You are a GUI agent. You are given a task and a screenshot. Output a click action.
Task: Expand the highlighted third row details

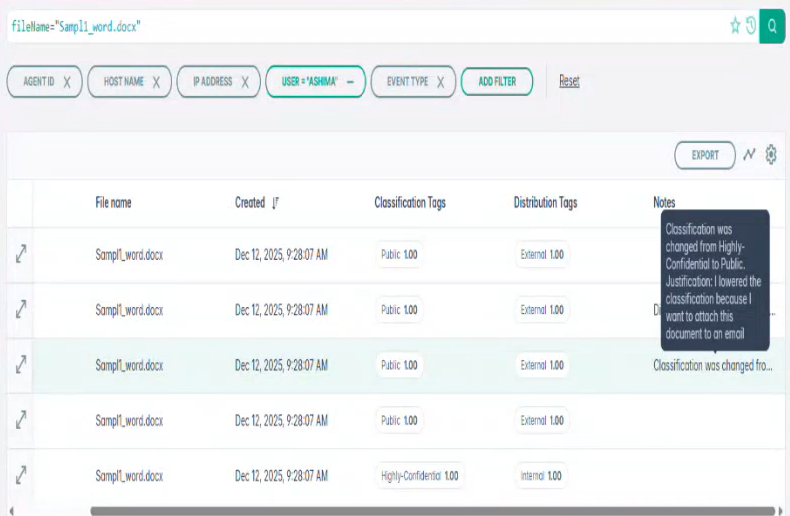click(20, 365)
